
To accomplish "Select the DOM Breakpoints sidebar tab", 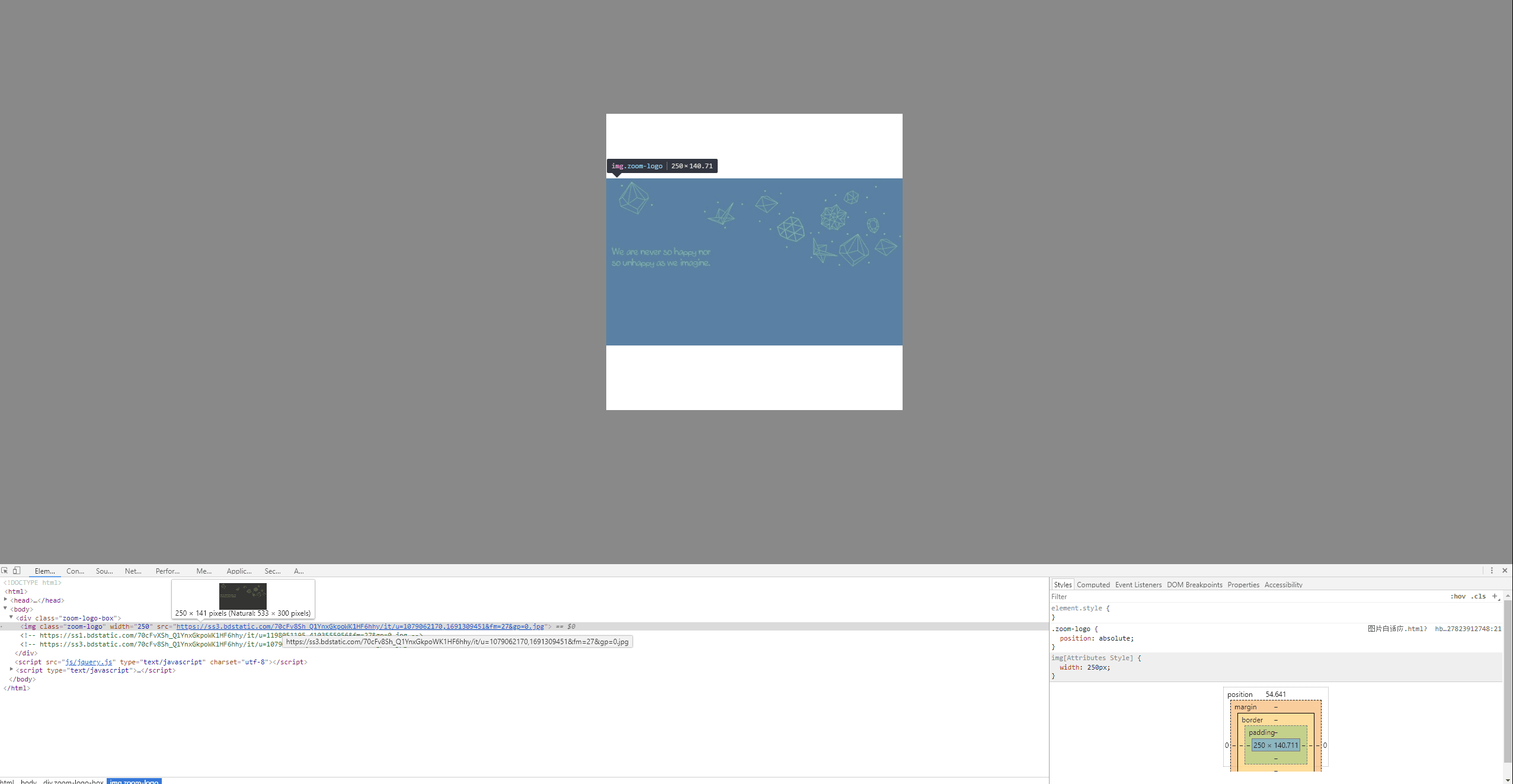I will pyautogui.click(x=1195, y=585).
